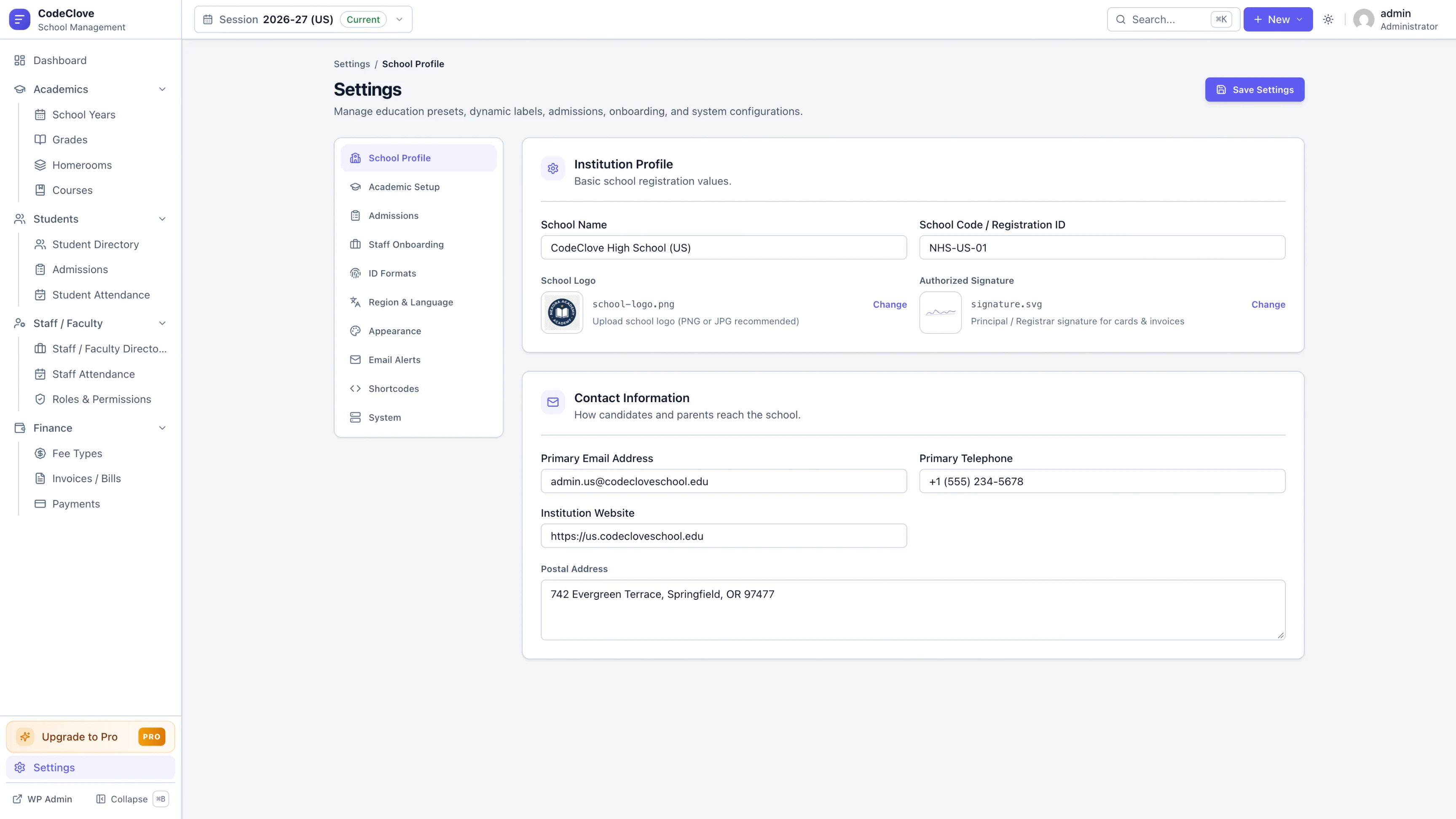The height and width of the screenshot is (819, 1456).
Task: Collapse the Students section chevron
Action: [x=162, y=219]
